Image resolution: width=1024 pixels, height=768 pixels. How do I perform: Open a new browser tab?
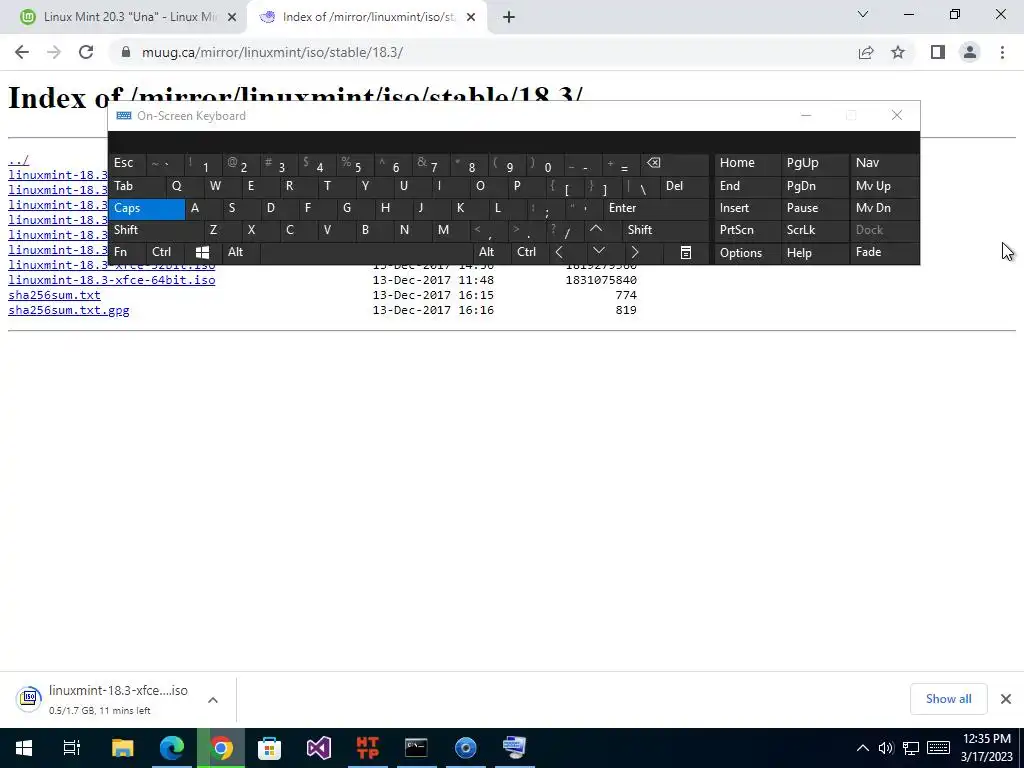click(x=509, y=18)
